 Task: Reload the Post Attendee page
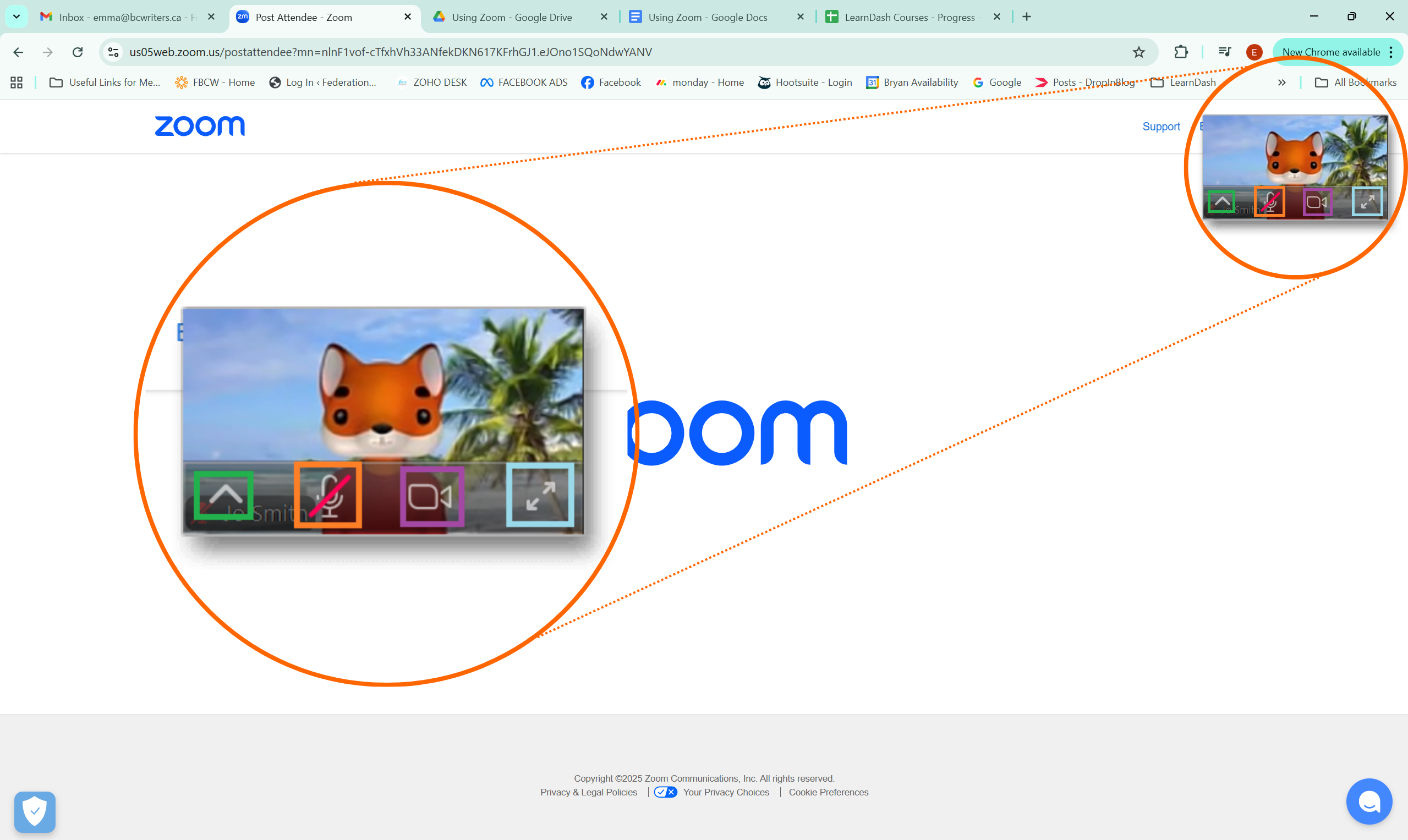(78, 52)
